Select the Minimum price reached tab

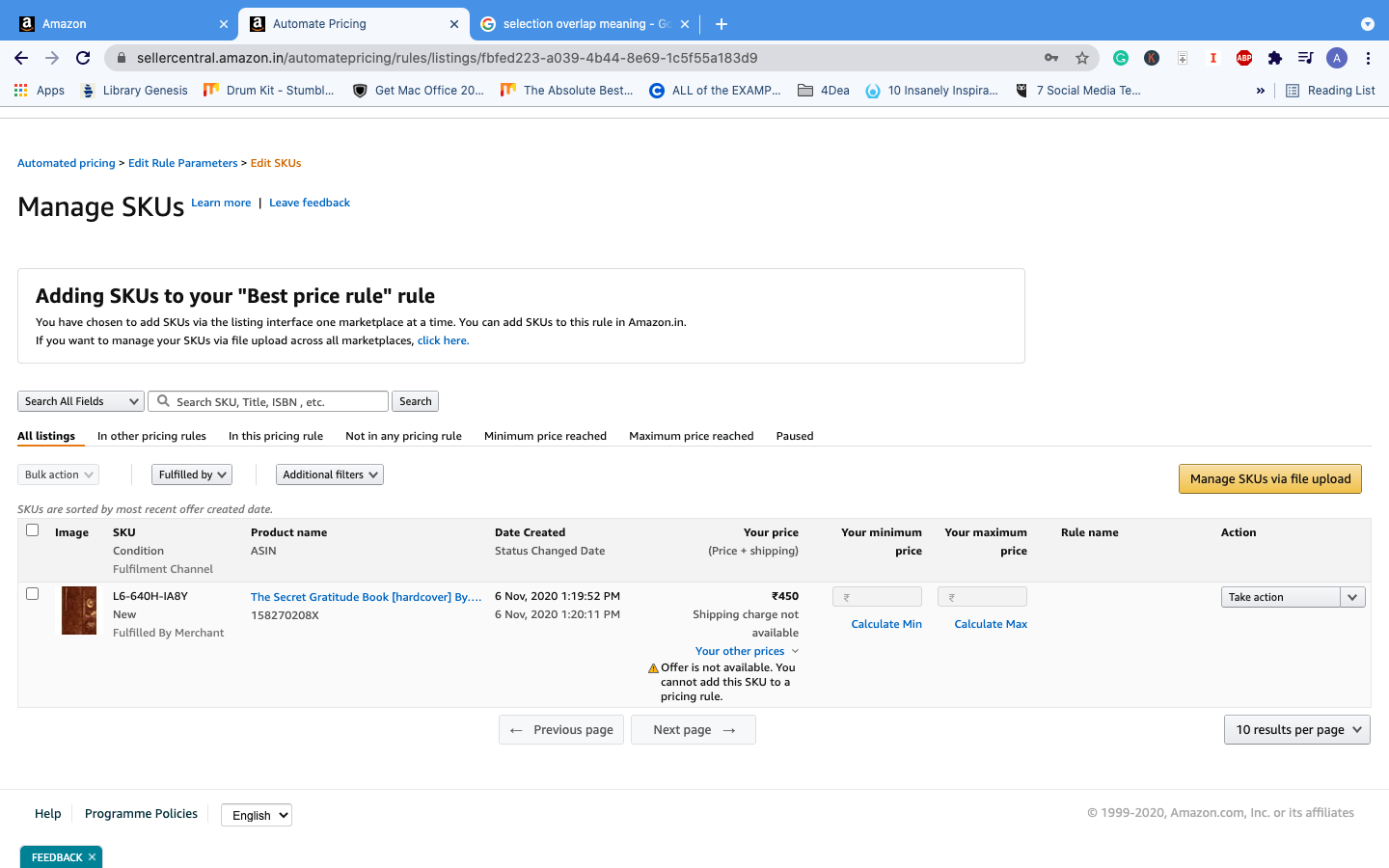click(x=545, y=436)
